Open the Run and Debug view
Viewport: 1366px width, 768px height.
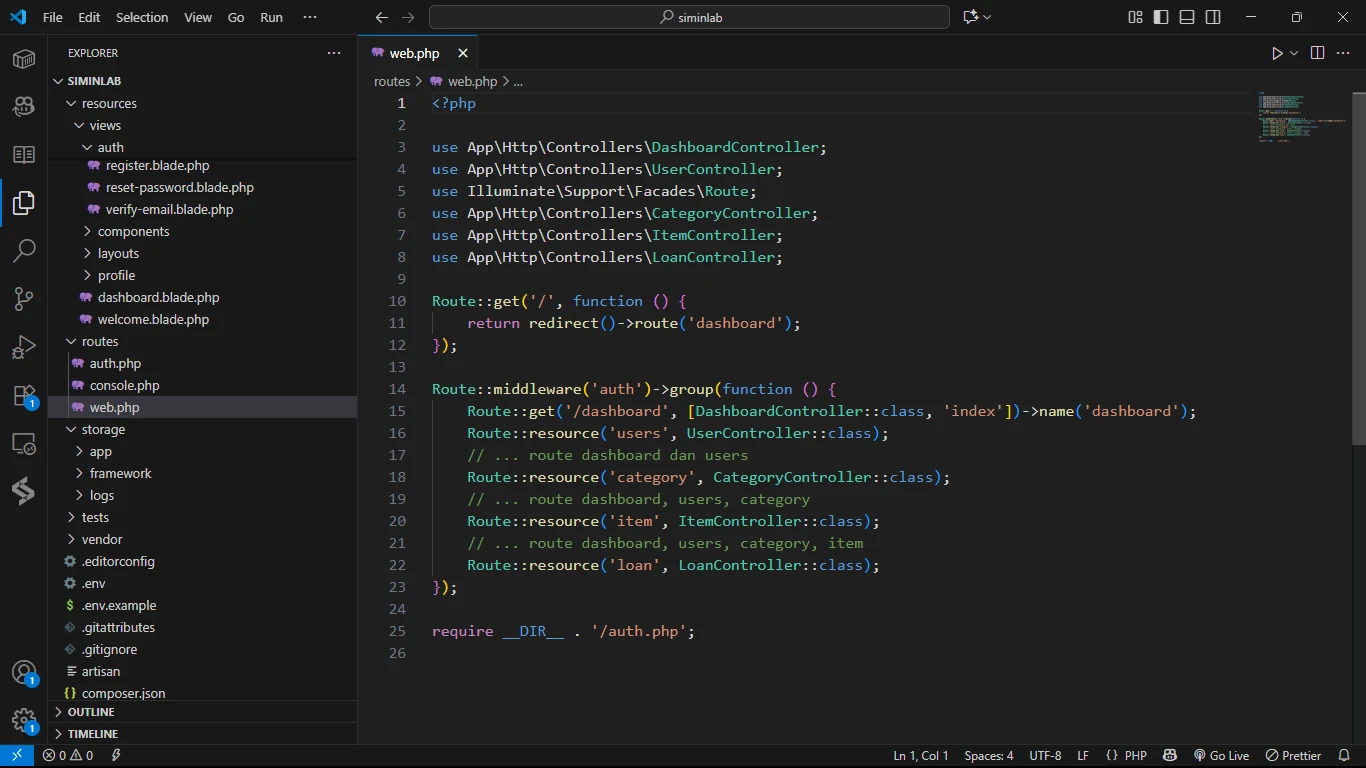24,347
